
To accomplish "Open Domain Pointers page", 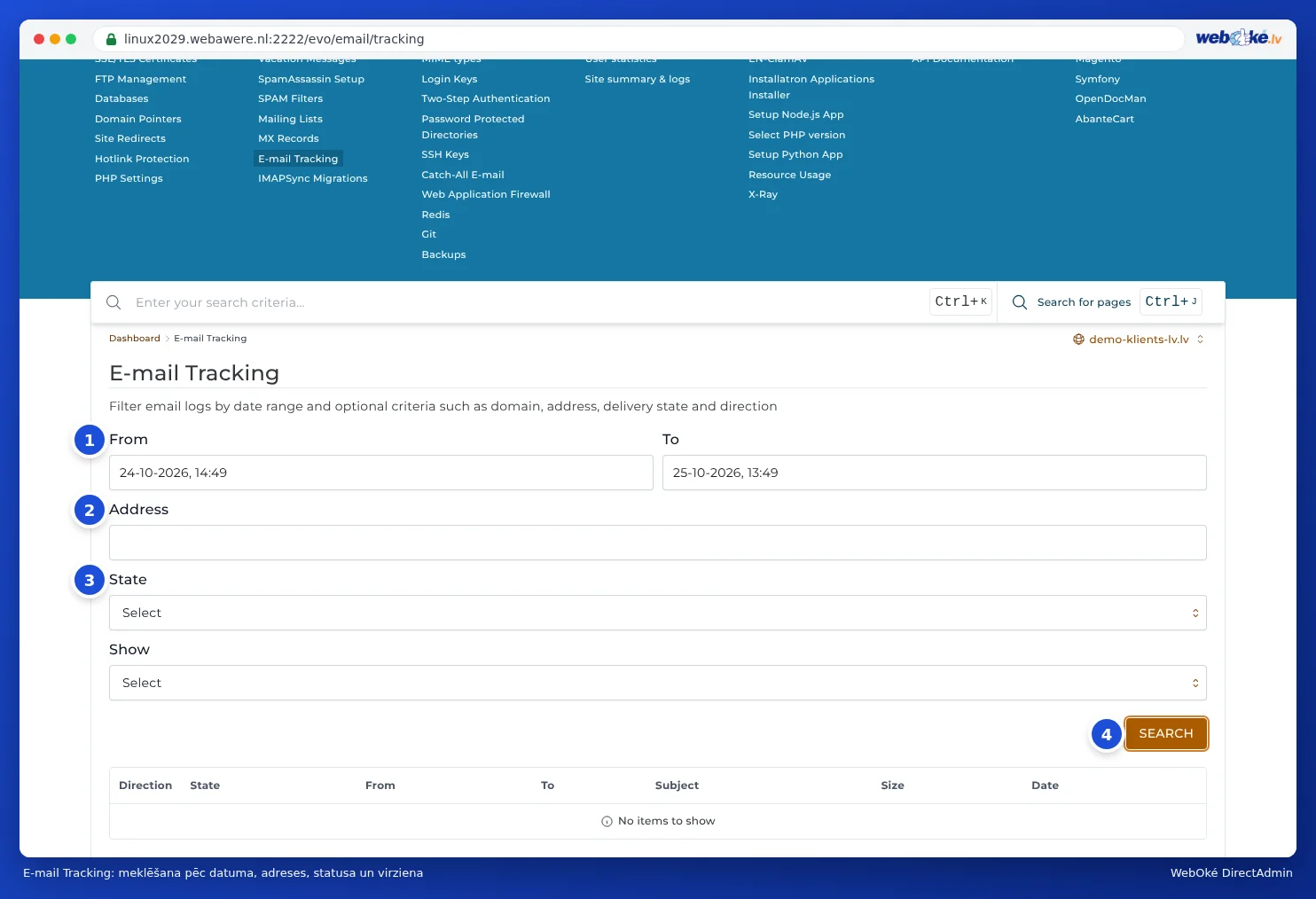I will pyautogui.click(x=138, y=119).
